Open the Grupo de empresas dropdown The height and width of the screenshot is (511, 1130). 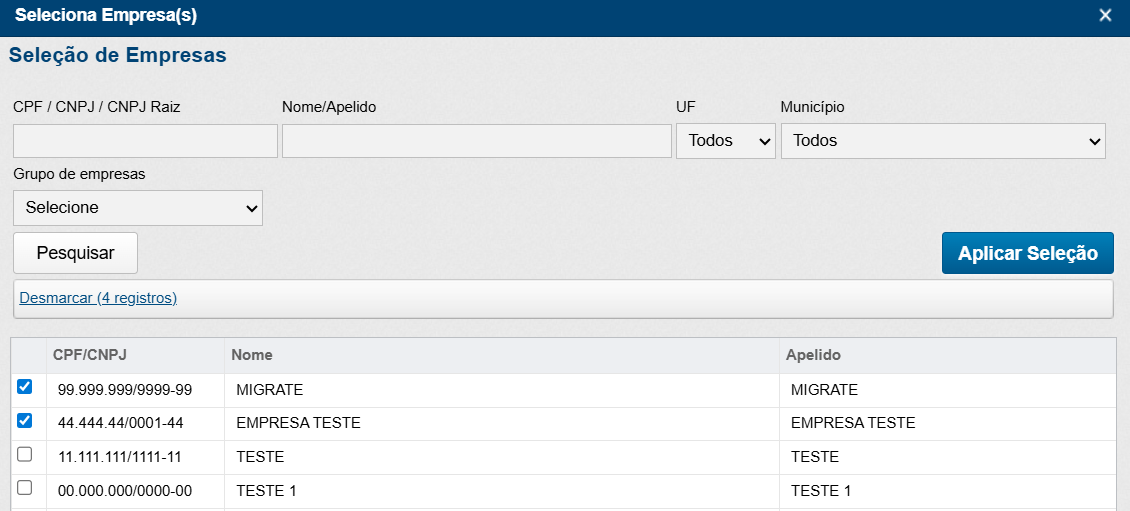coord(138,208)
